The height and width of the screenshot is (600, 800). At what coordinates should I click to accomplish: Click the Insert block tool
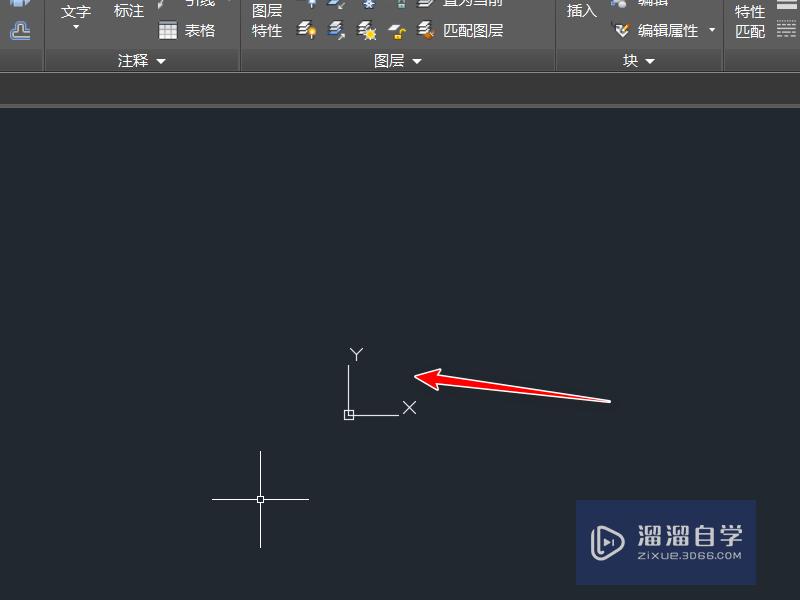point(580,12)
